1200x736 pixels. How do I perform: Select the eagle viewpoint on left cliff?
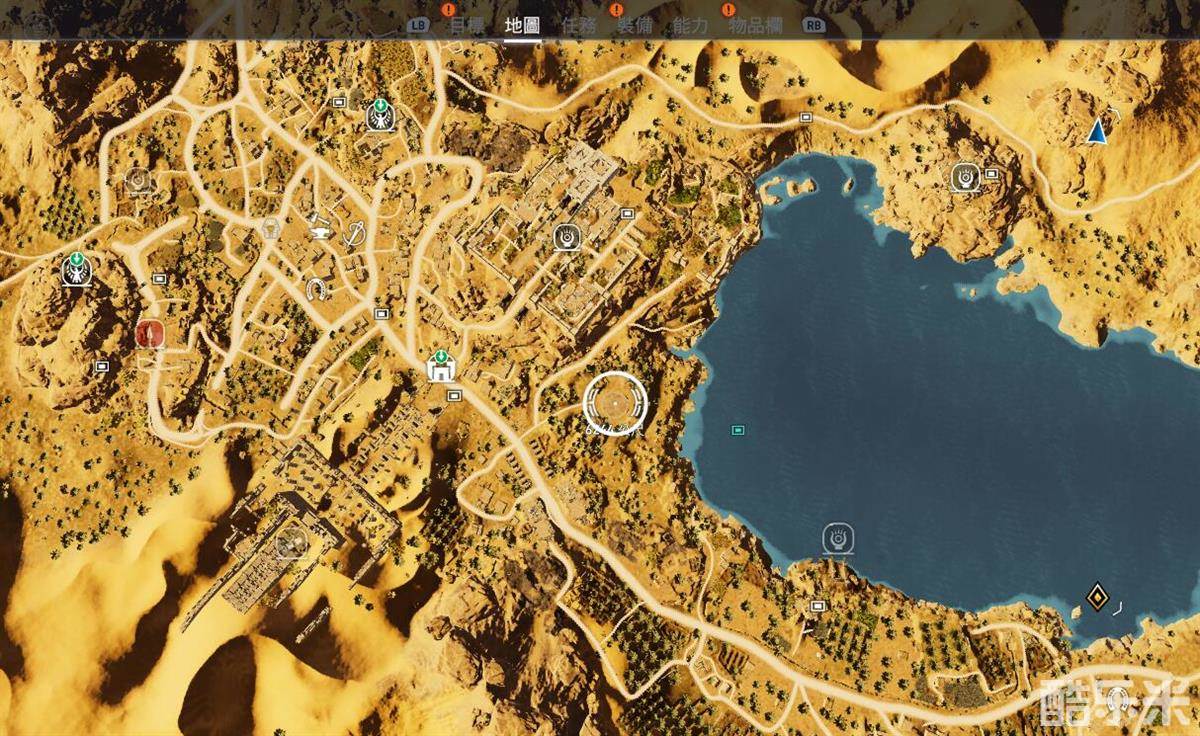pyautogui.click(x=75, y=268)
